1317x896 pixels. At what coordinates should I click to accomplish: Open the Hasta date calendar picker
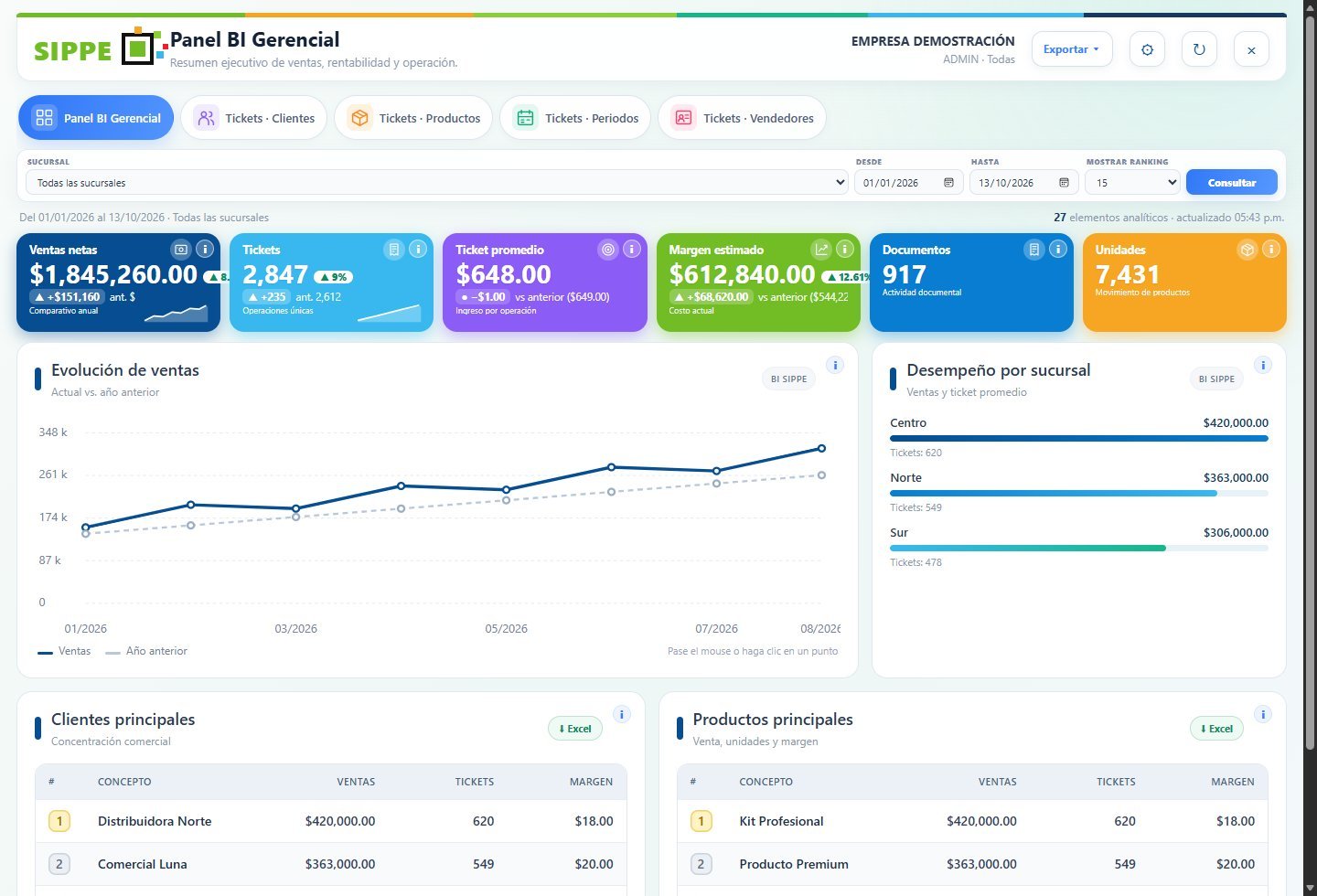[x=1064, y=183]
